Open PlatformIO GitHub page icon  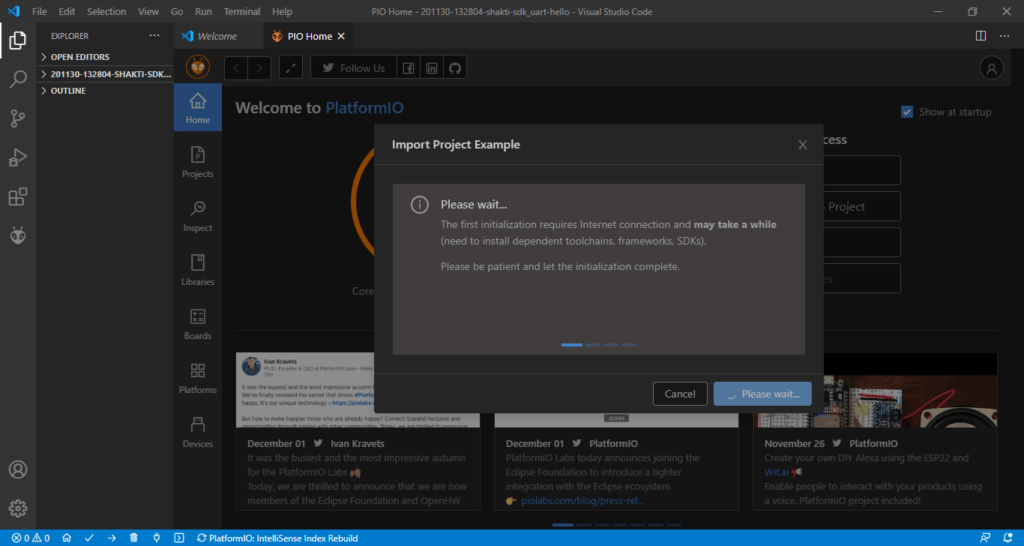click(x=455, y=68)
